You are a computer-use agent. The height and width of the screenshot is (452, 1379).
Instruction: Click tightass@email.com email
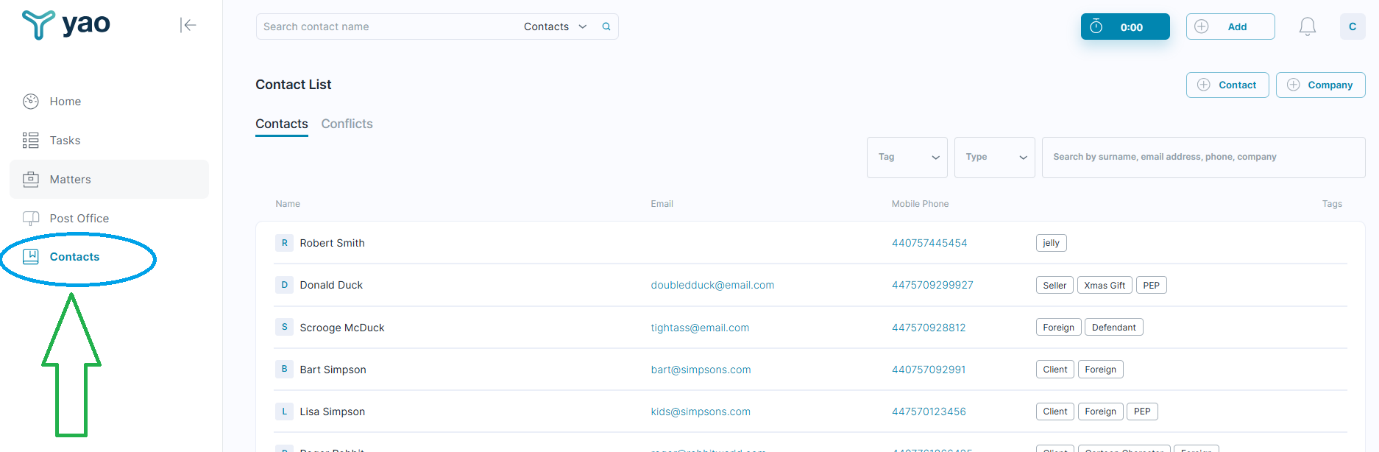click(700, 327)
